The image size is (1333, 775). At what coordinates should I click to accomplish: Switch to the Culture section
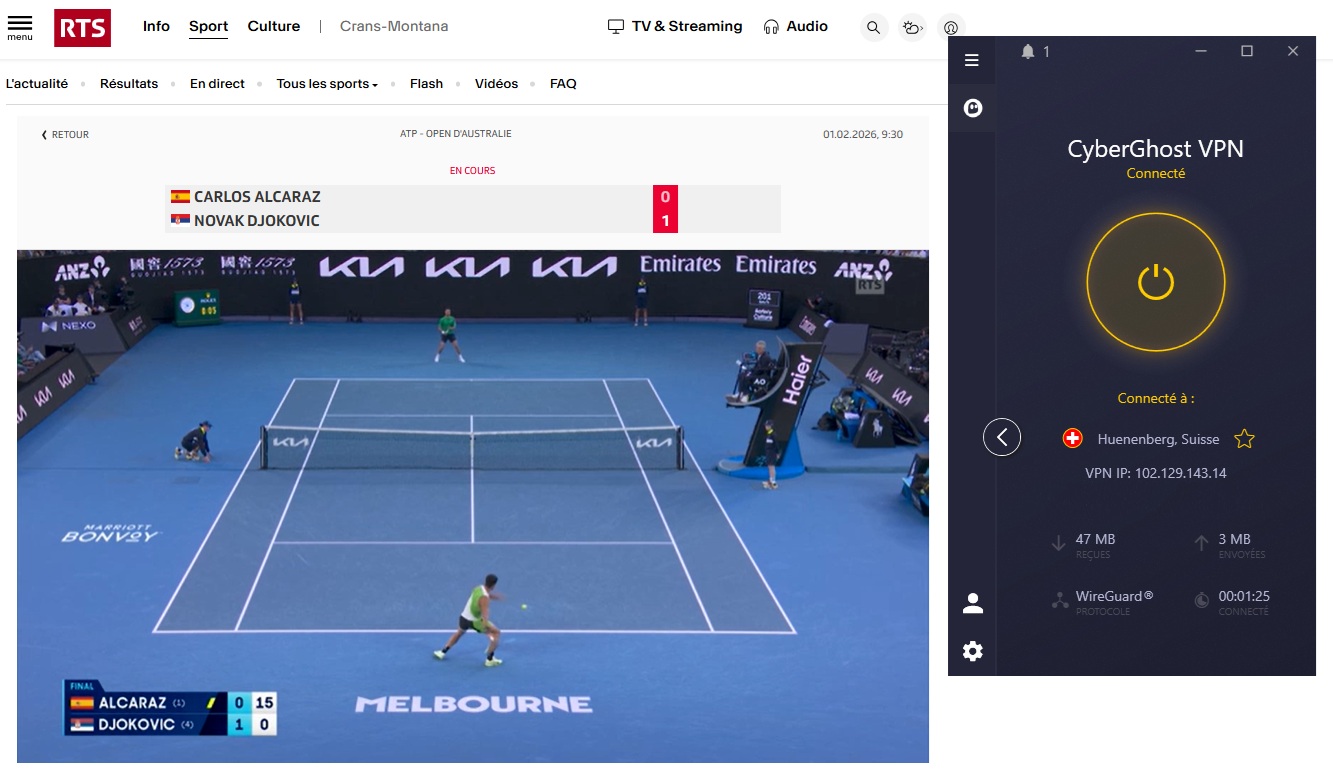273,26
